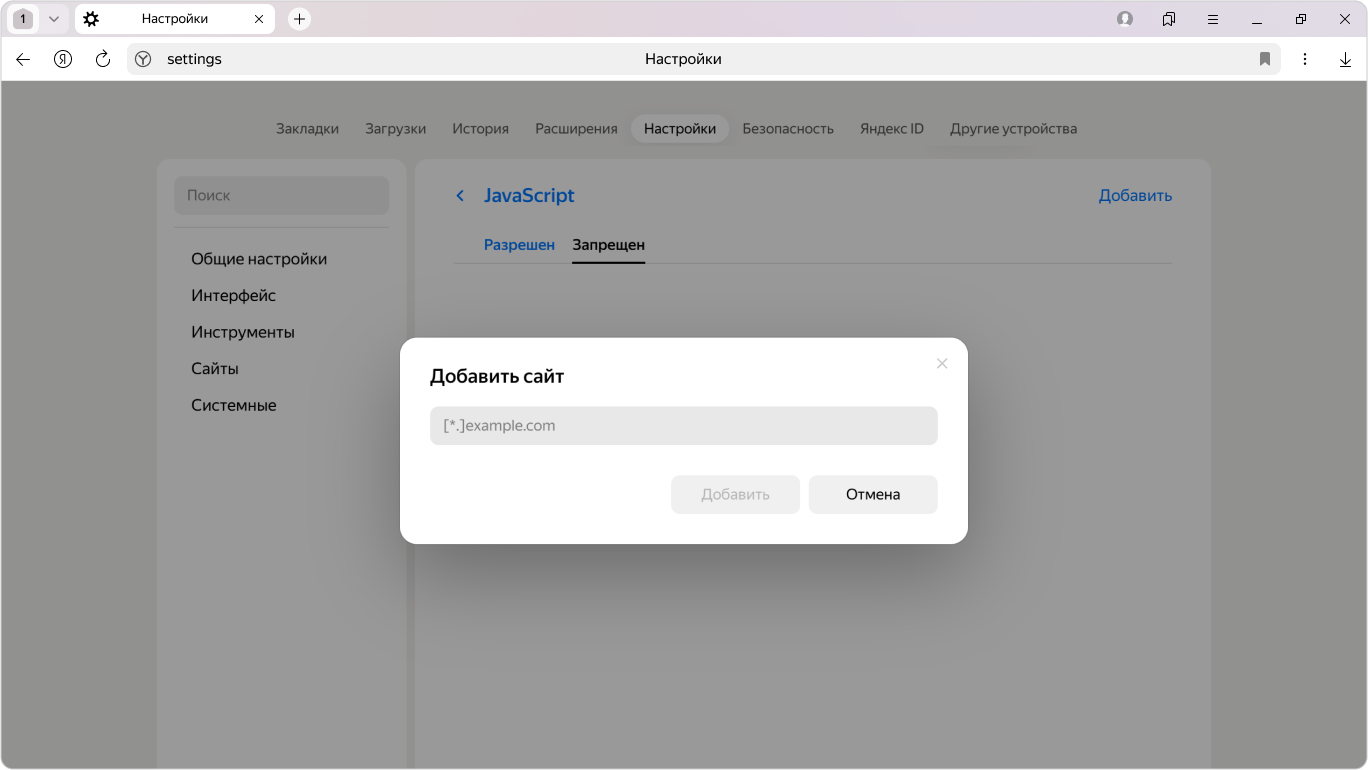This screenshot has height=770, width=1368.
Task: Open the Расширения section
Action: point(576,129)
